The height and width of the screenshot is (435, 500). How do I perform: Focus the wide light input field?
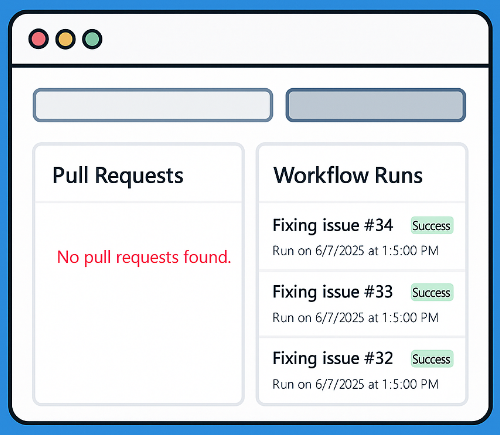[x=153, y=105]
